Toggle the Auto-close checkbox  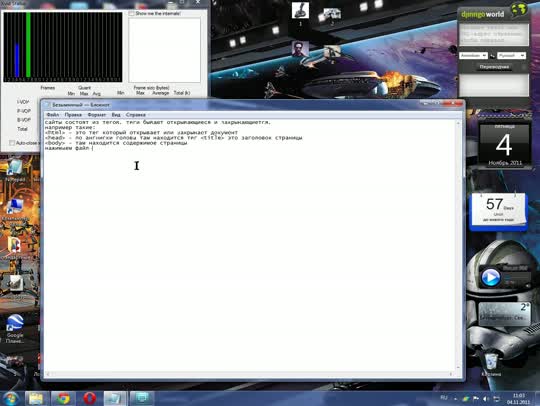point(12,143)
